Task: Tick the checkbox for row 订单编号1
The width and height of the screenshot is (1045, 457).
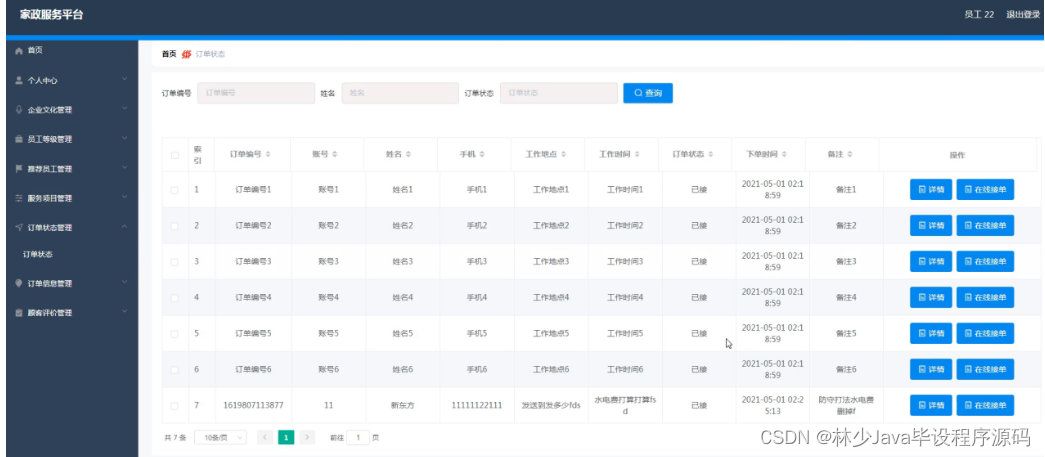Action: pyautogui.click(x=175, y=190)
